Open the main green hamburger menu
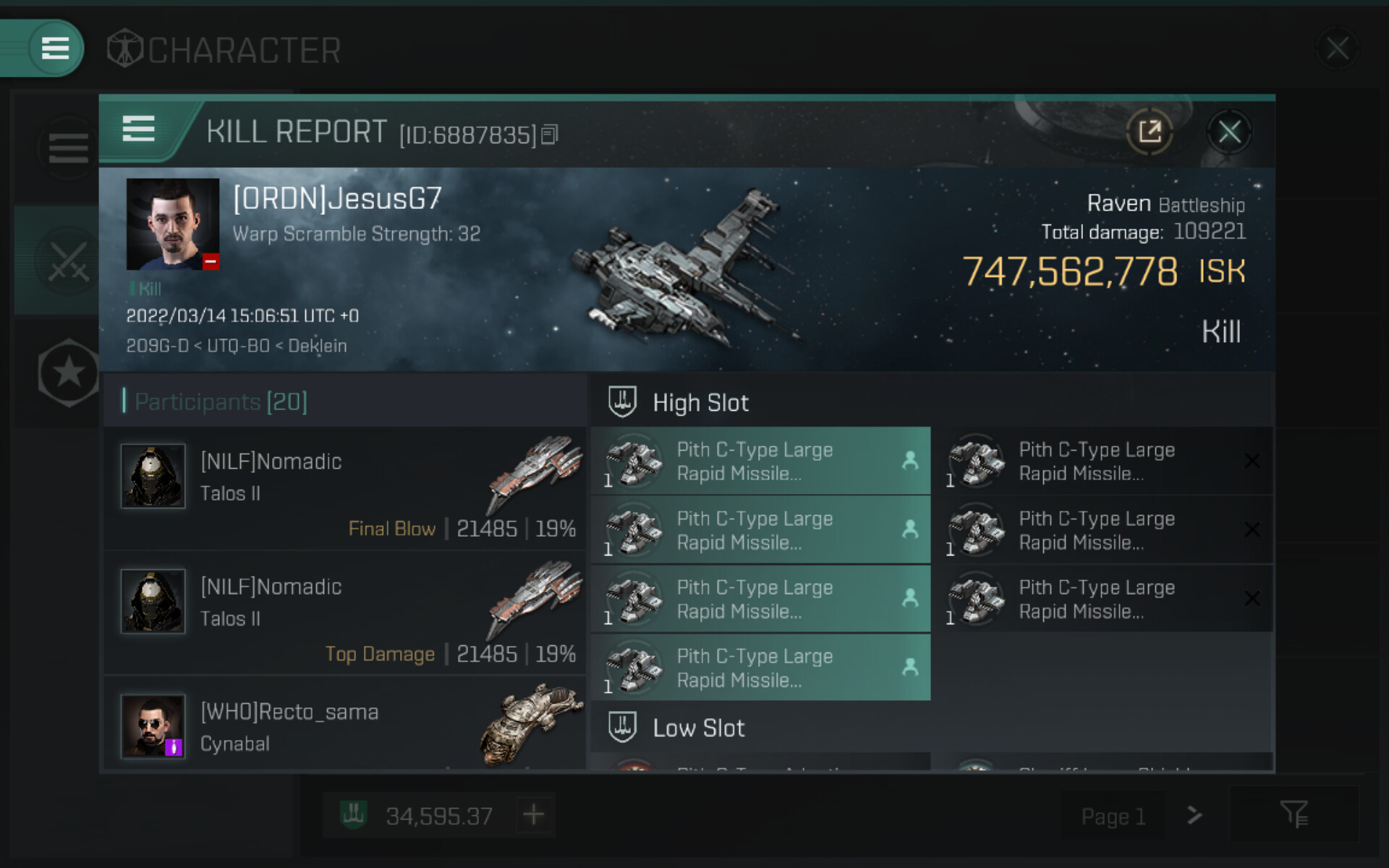Screen dimensions: 1389x868 (x=55, y=48)
